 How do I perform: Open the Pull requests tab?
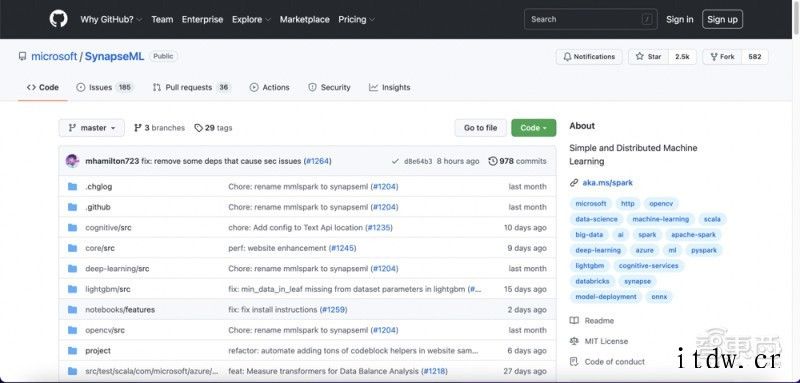tap(192, 87)
